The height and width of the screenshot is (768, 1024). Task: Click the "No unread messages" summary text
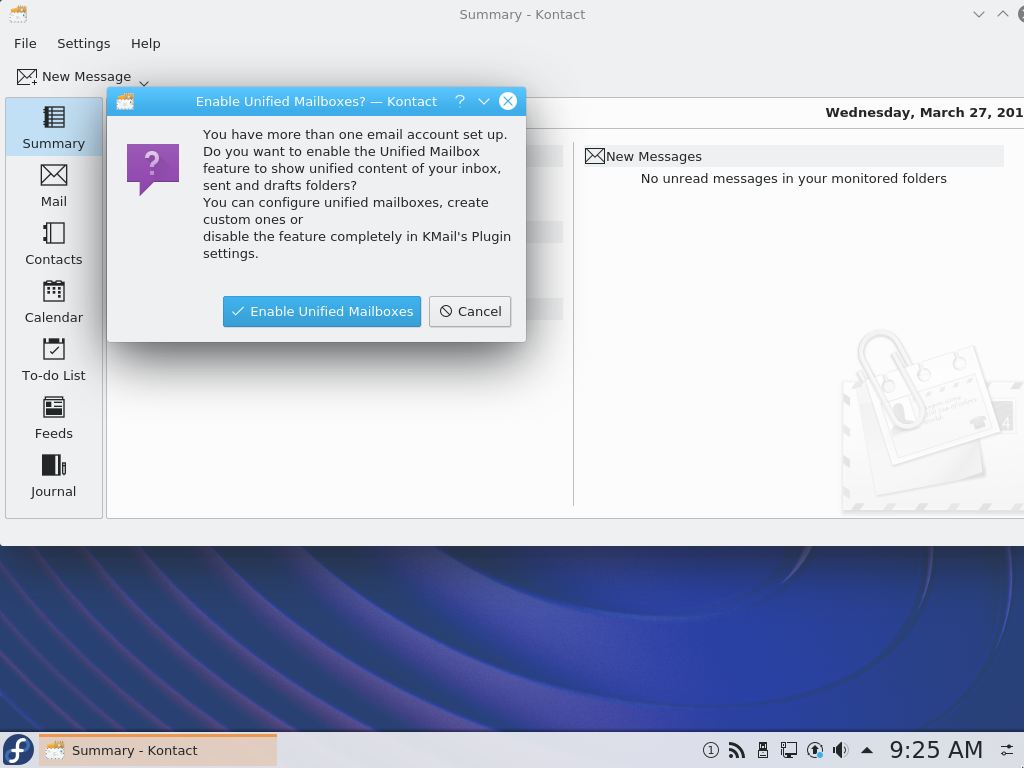[x=793, y=178]
